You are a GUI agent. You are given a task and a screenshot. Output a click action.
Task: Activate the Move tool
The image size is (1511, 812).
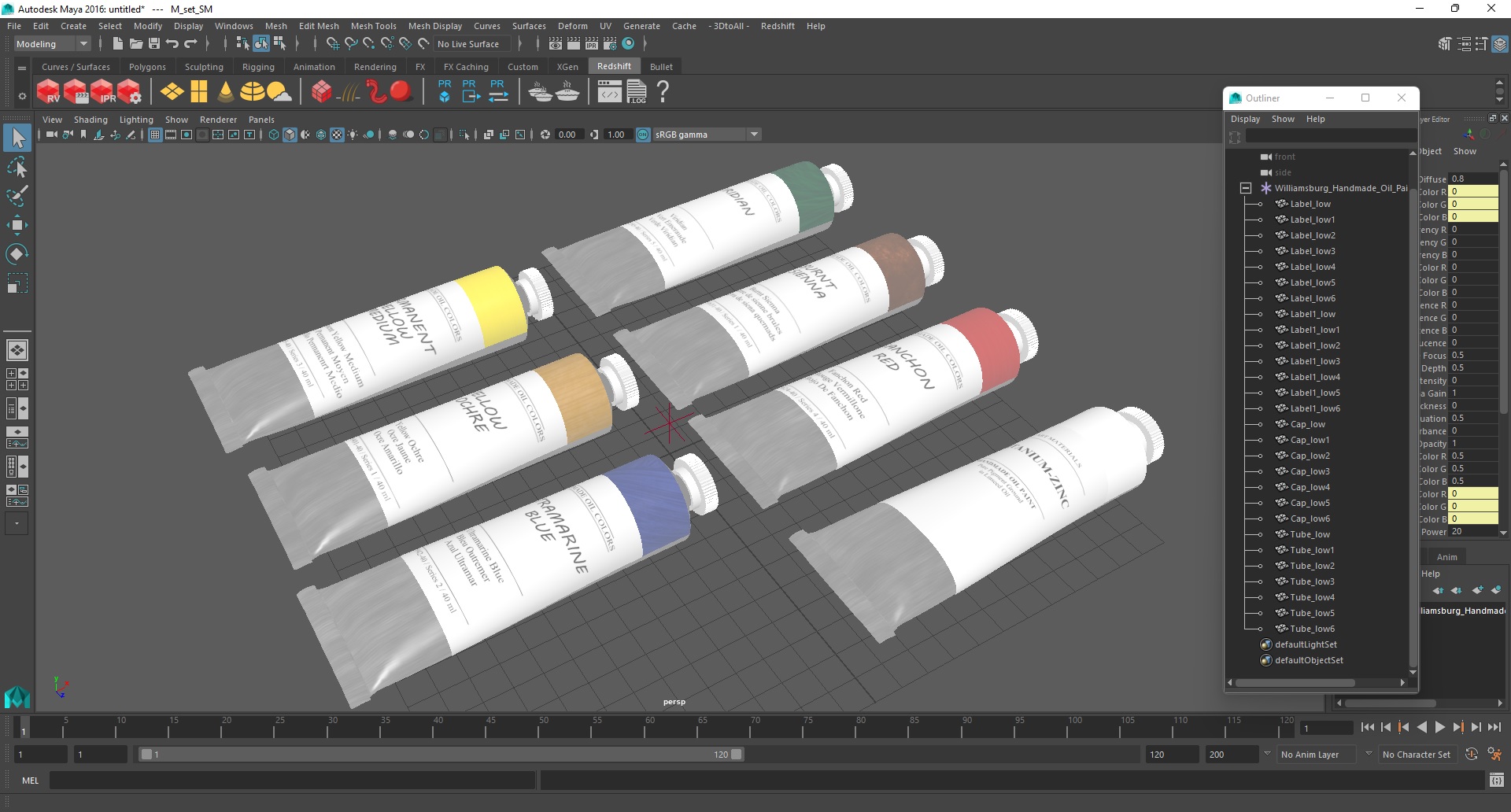tap(17, 225)
